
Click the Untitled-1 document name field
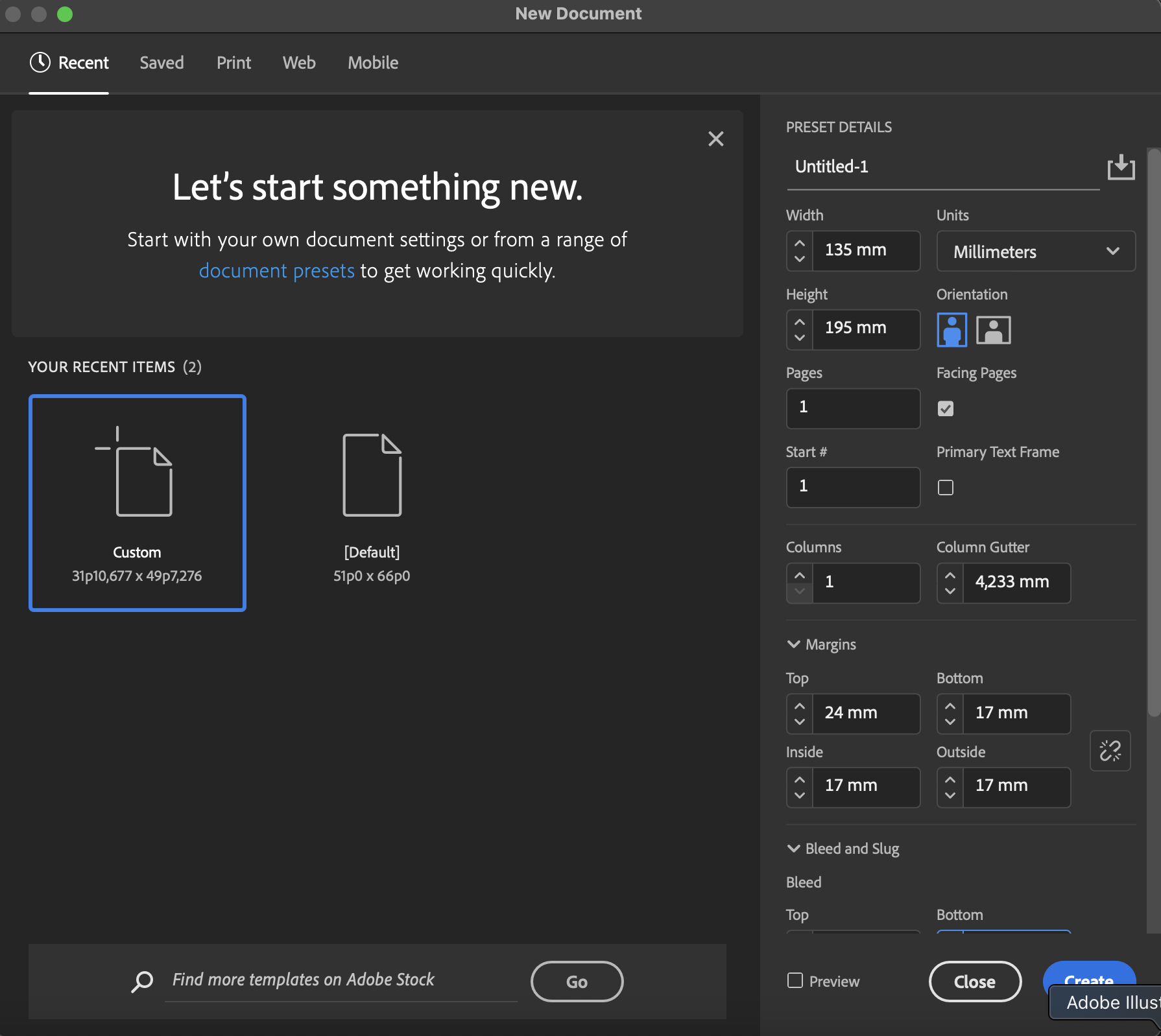coord(943,167)
